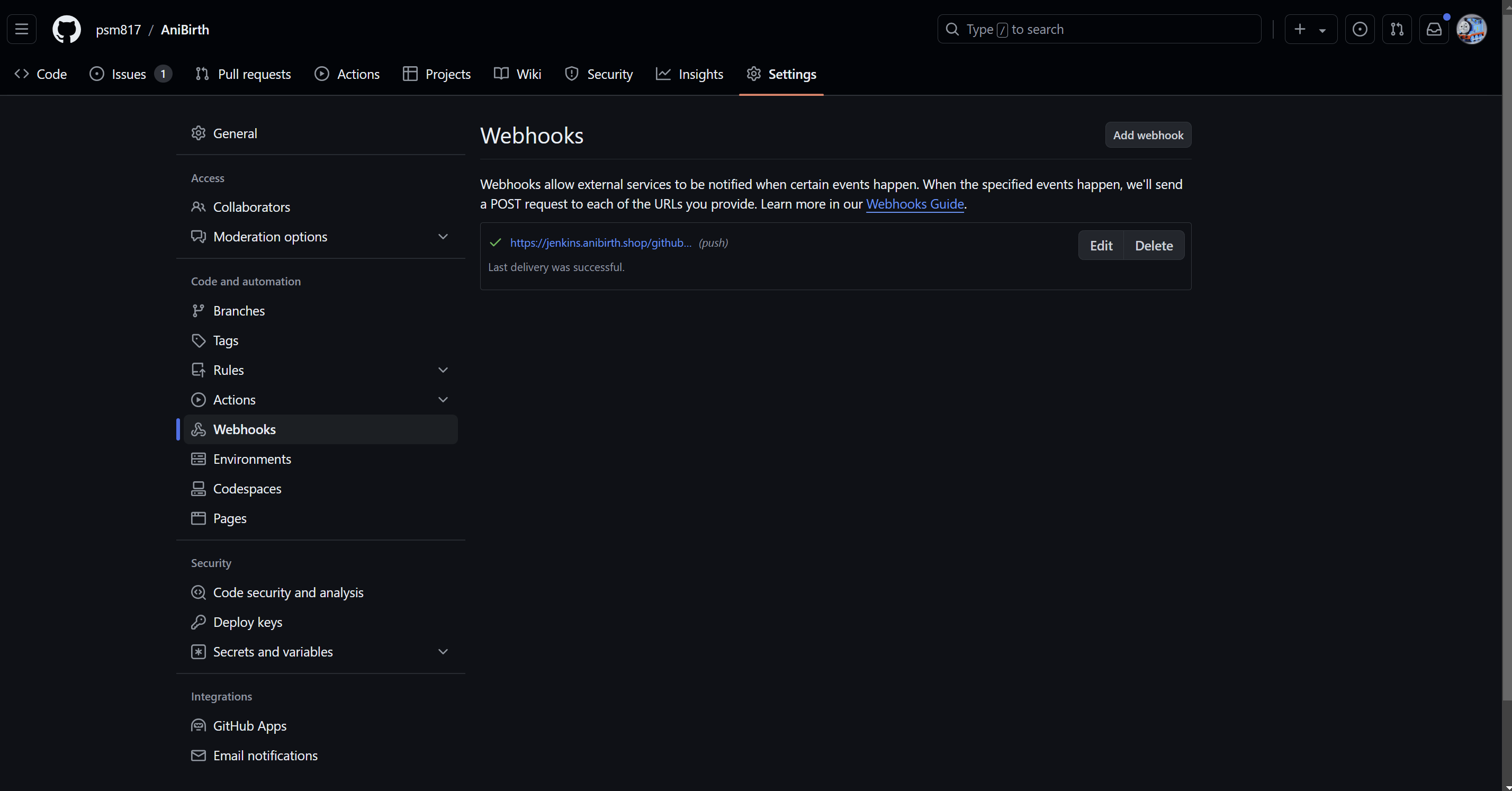
Task: Delete the jenkins.anibirth.shop webhook
Action: (x=1154, y=246)
